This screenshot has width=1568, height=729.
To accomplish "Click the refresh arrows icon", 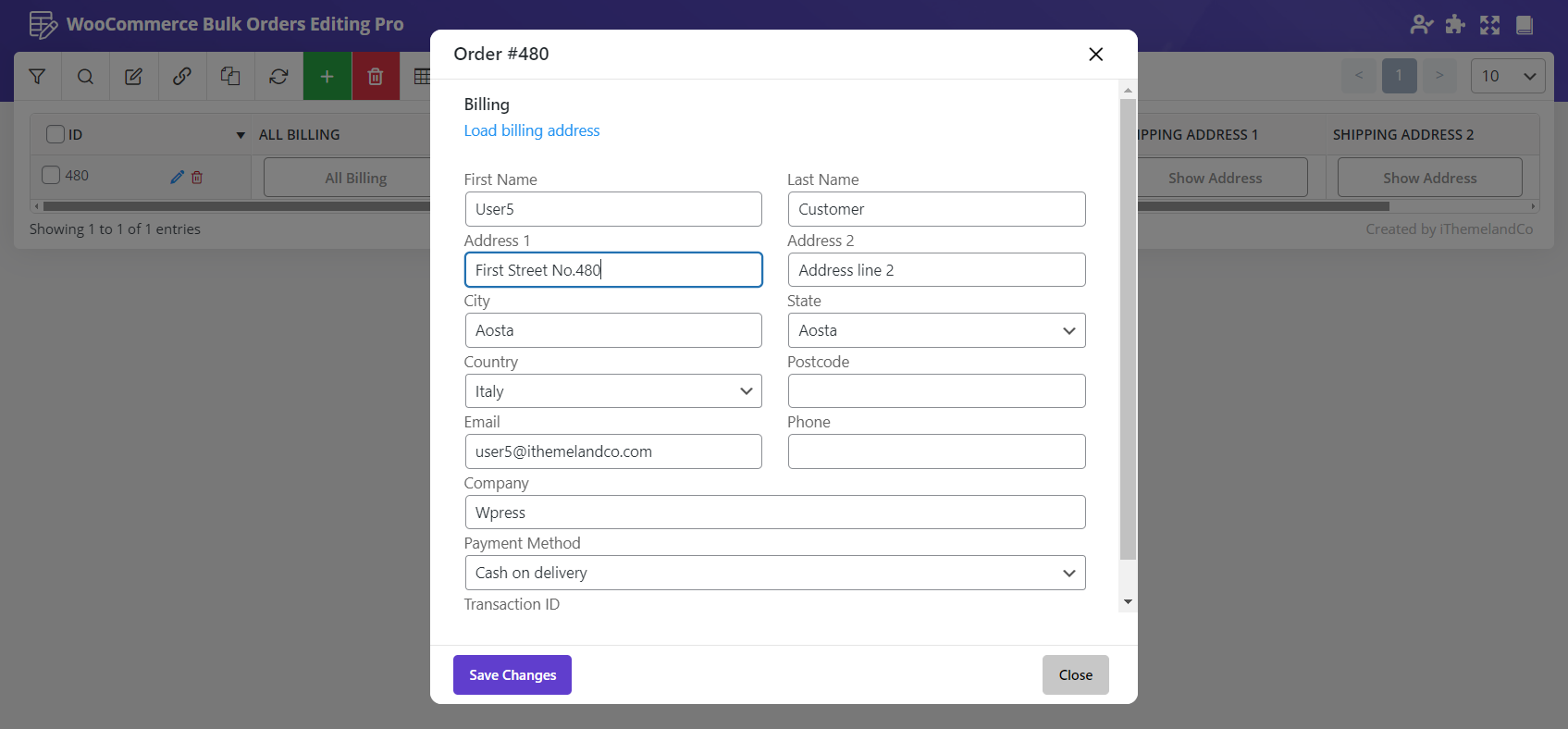I will [278, 77].
